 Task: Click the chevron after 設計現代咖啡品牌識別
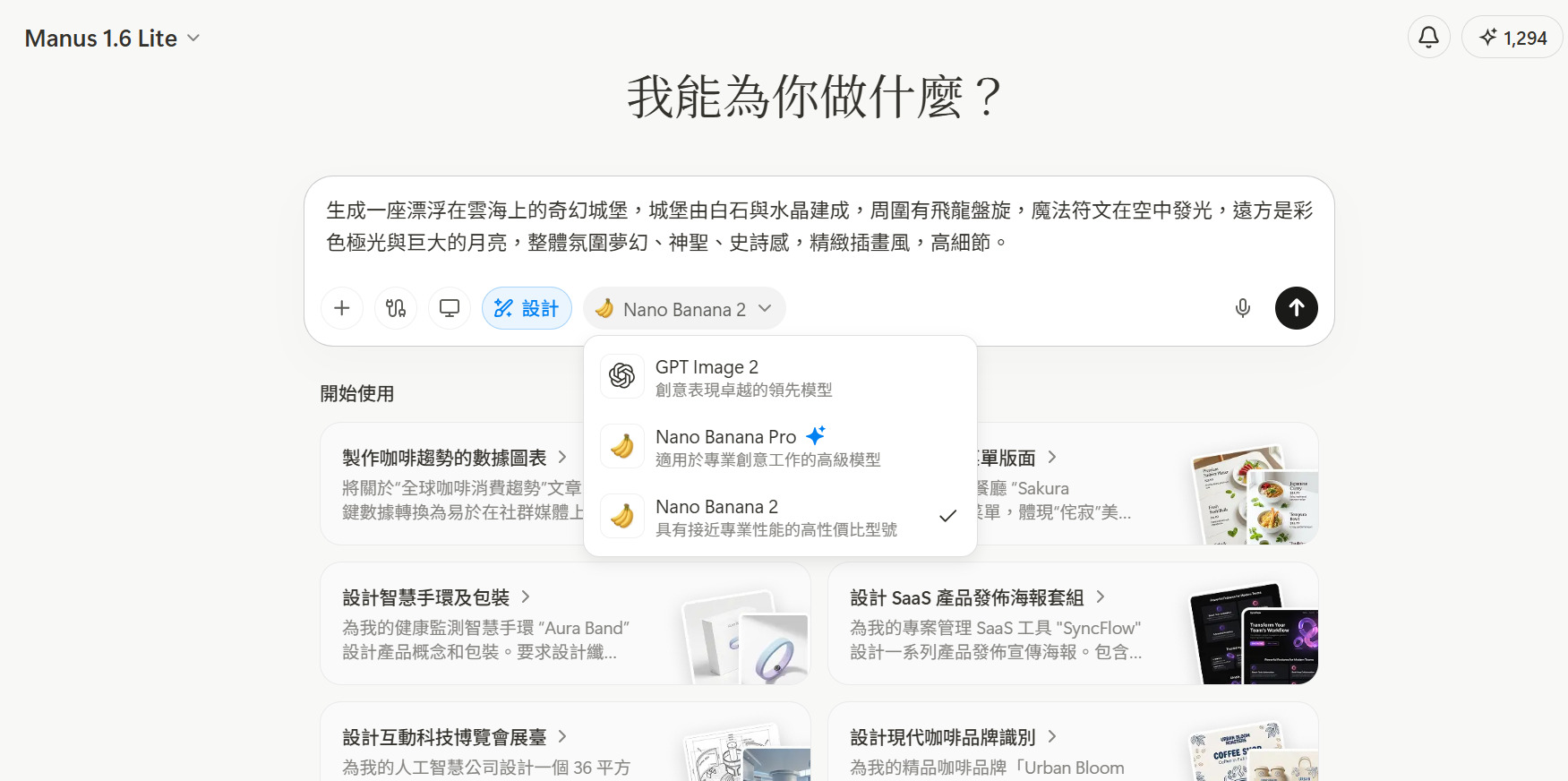[1052, 736]
